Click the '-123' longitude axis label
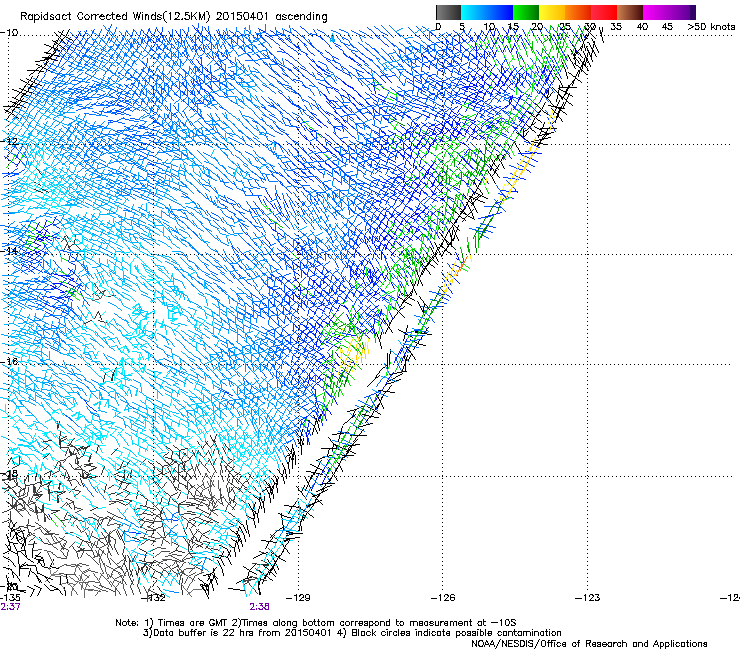 coord(588,598)
